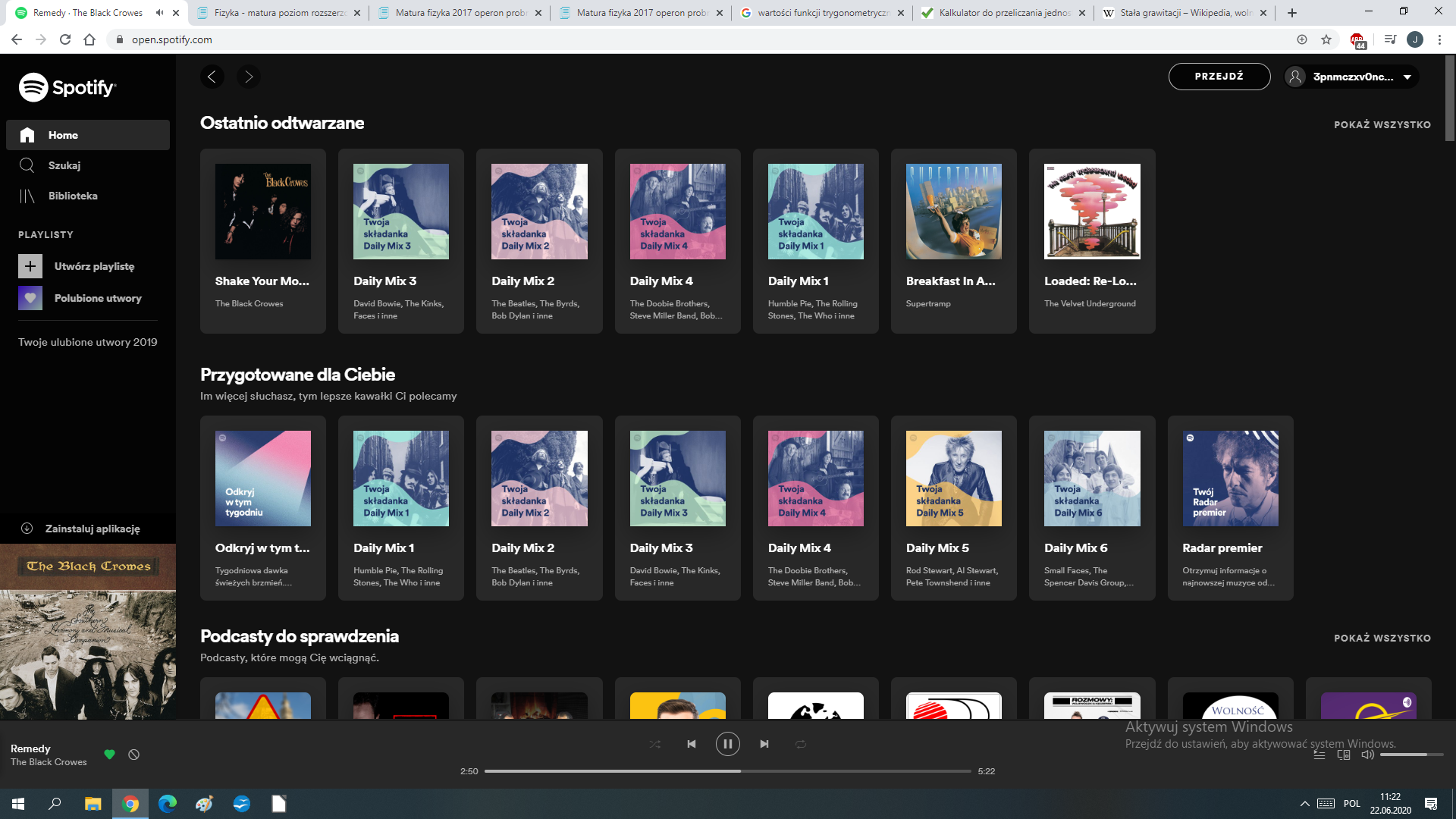Viewport: 1456px width, 819px height.
Task: Open Home in the sidebar
Action: pos(88,135)
